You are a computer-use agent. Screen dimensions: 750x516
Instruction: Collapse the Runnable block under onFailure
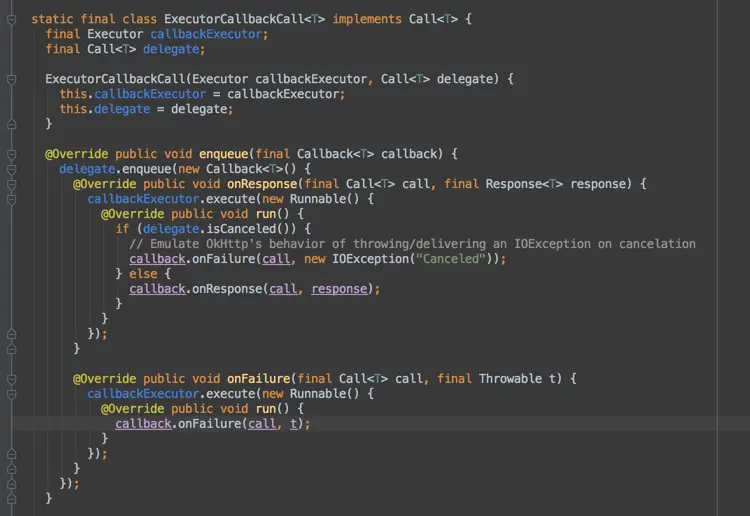coord(11,394)
